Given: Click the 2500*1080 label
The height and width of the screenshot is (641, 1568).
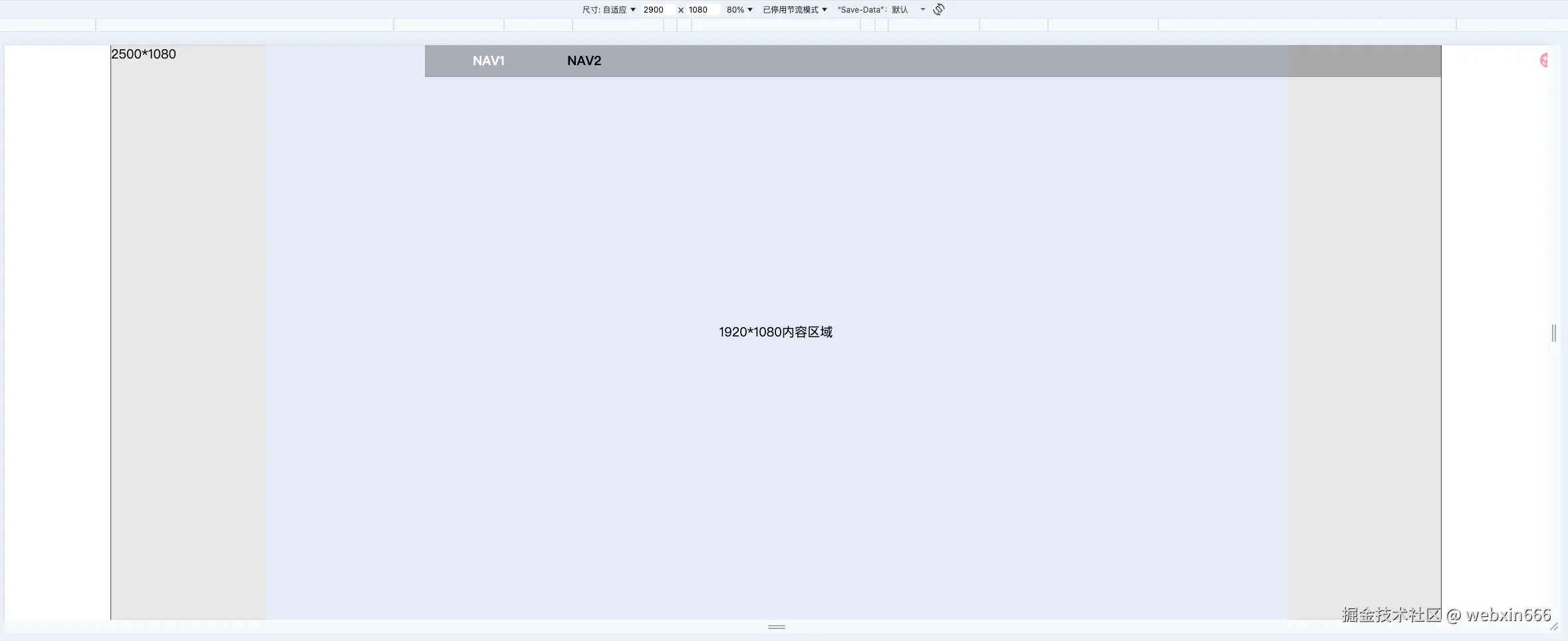Looking at the screenshot, I should point(143,54).
